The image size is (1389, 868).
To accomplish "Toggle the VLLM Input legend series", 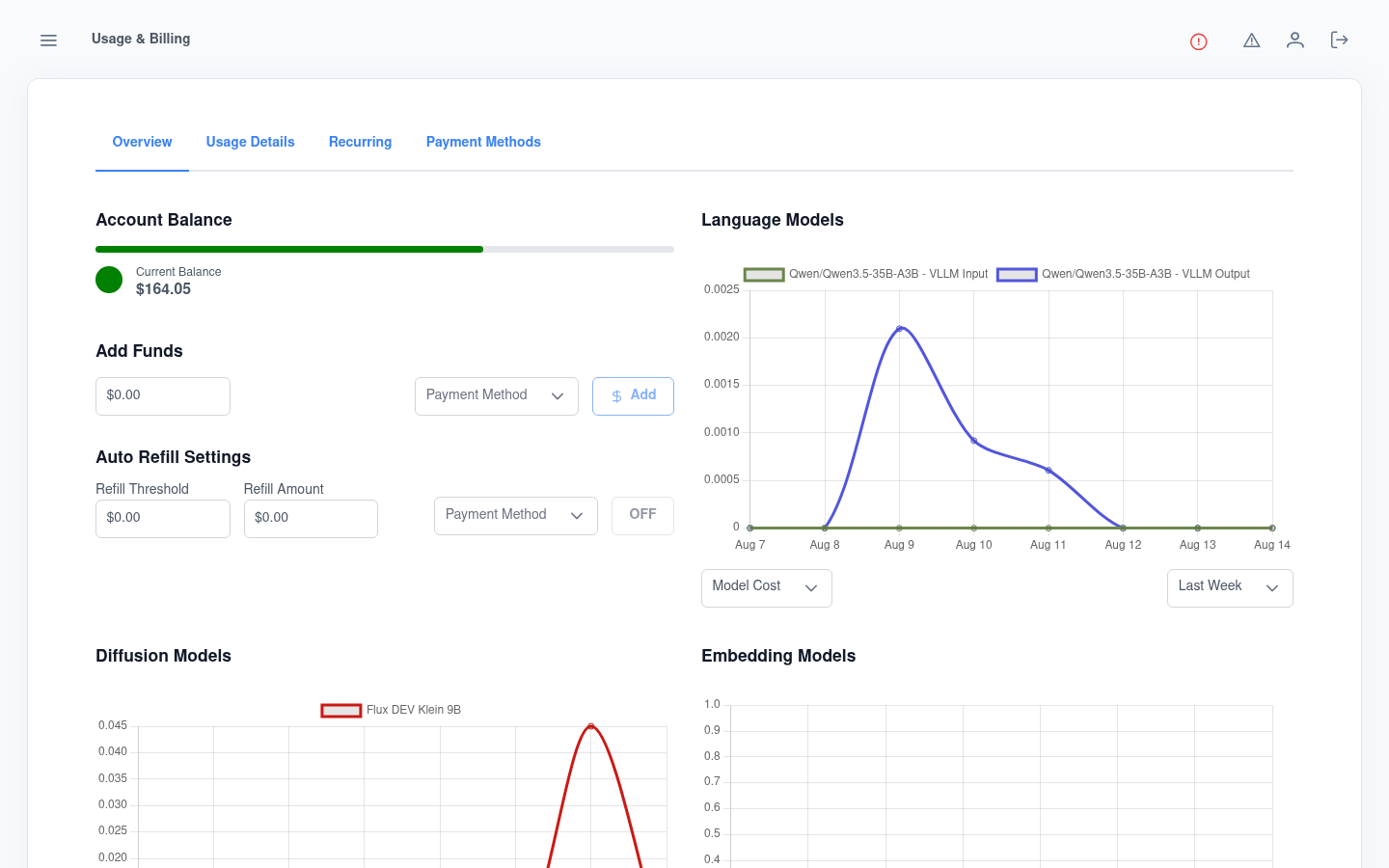I will point(866,274).
